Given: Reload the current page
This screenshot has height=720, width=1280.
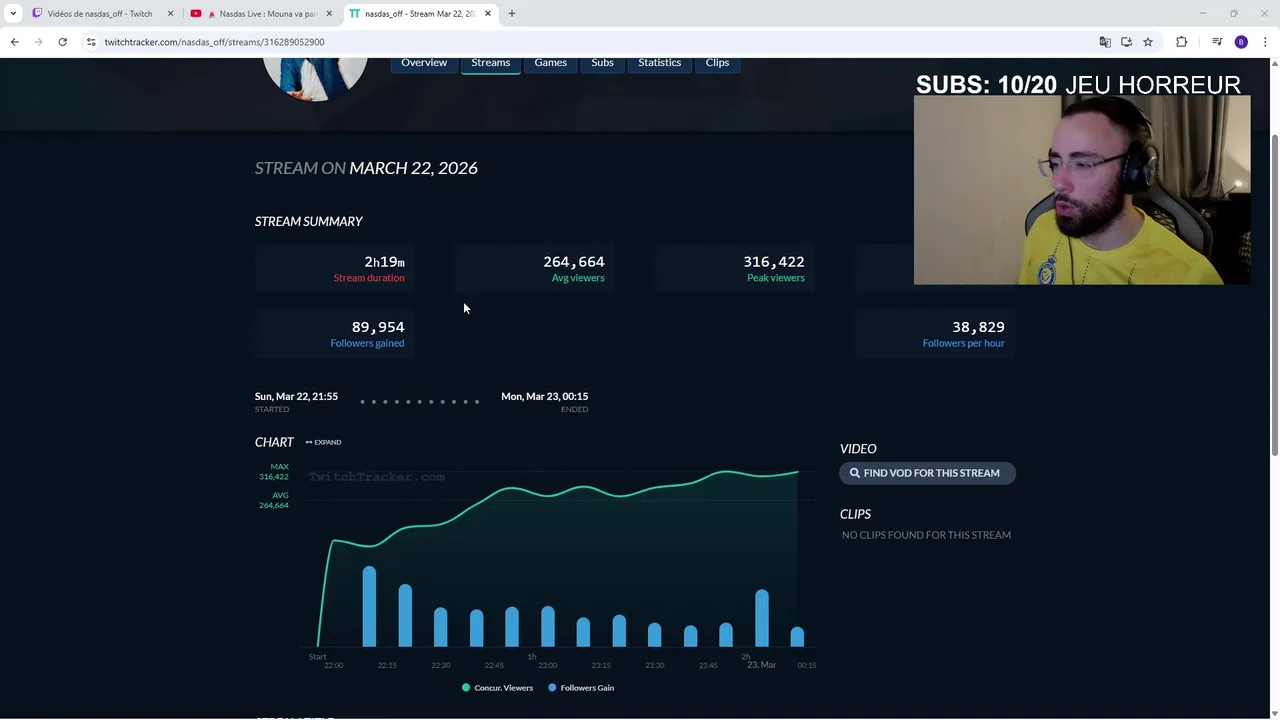Looking at the screenshot, I should click(x=62, y=42).
